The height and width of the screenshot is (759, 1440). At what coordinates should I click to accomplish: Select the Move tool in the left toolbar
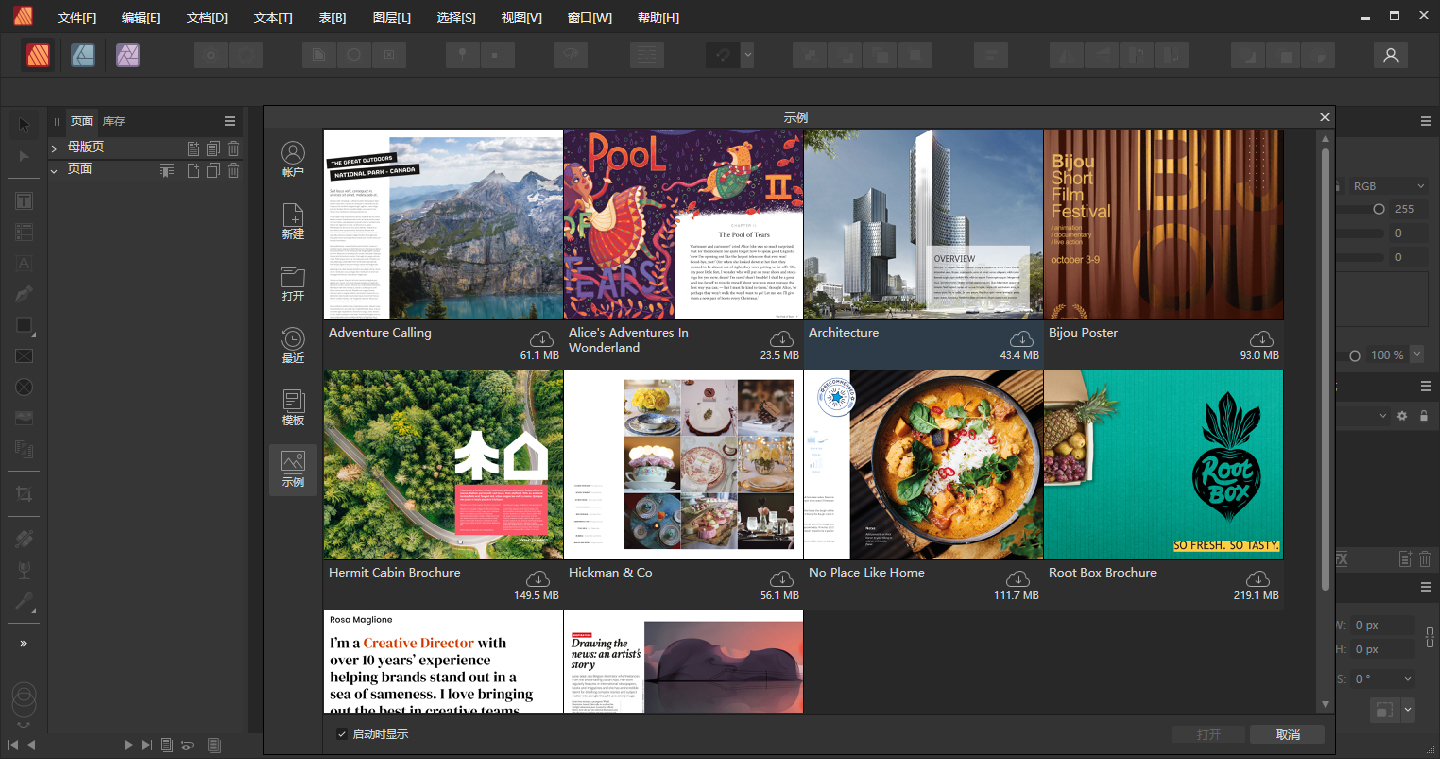pyautogui.click(x=23, y=124)
